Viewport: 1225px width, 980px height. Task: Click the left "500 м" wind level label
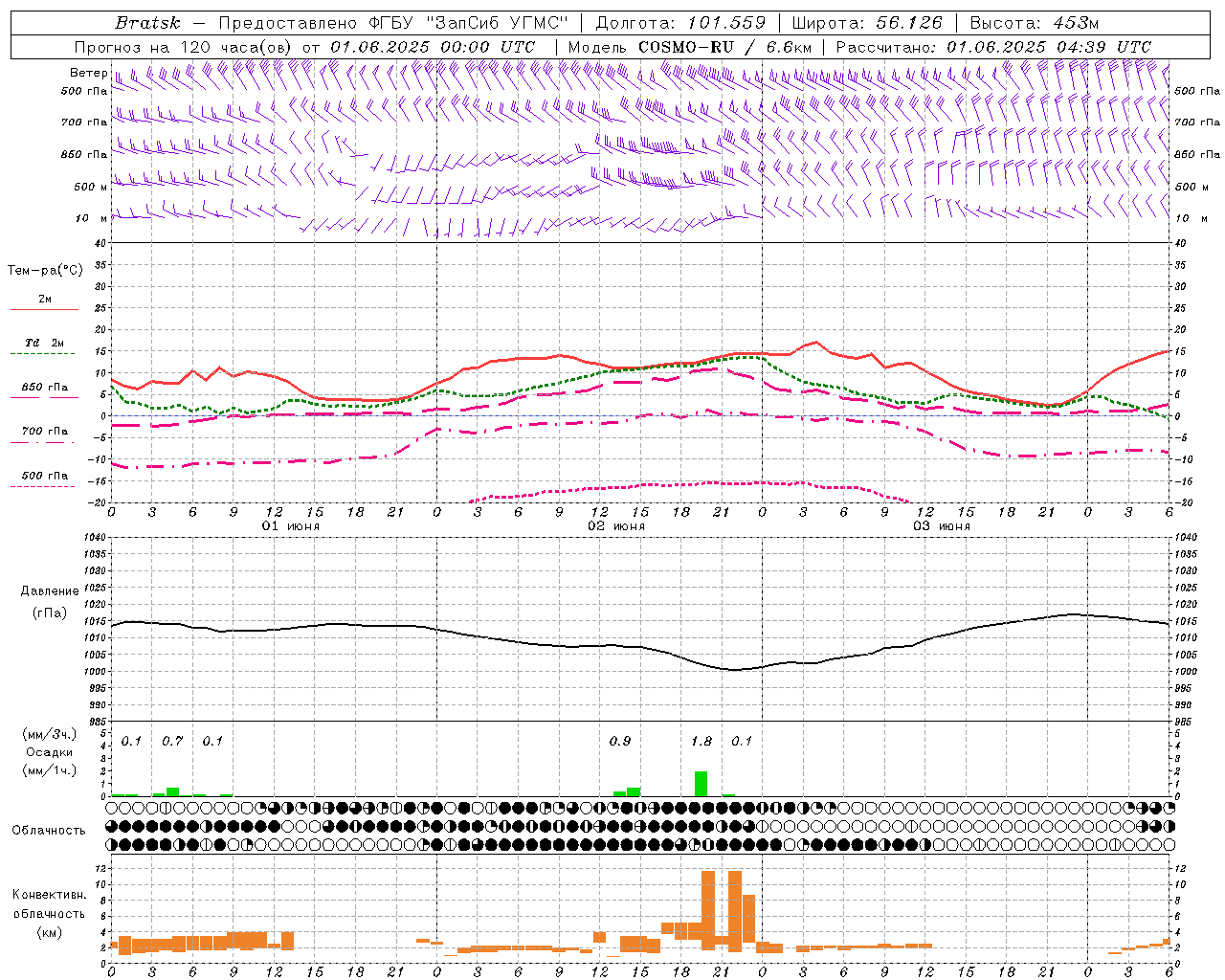click(91, 187)
